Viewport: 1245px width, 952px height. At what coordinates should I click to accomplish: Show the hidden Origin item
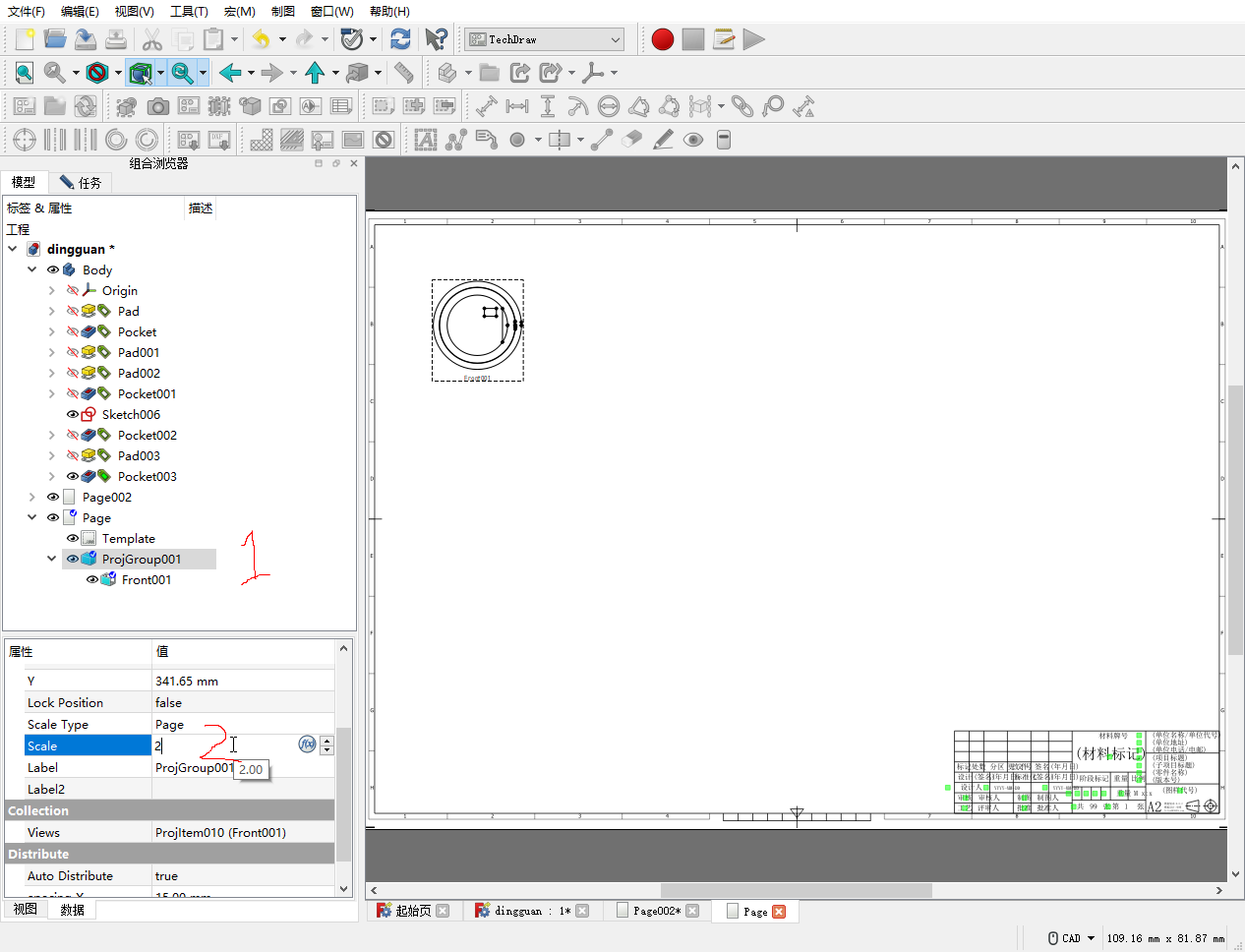pos(72,290)
